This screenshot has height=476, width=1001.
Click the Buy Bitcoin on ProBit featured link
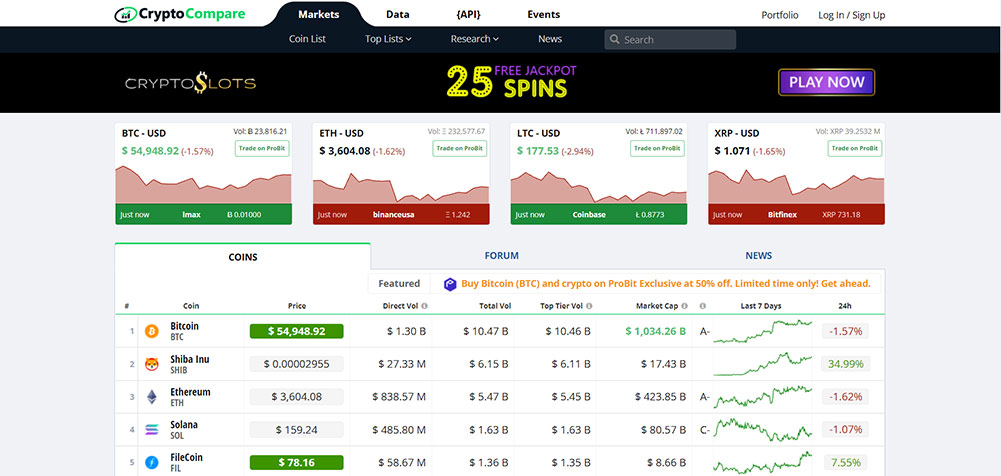coord(666,284)
